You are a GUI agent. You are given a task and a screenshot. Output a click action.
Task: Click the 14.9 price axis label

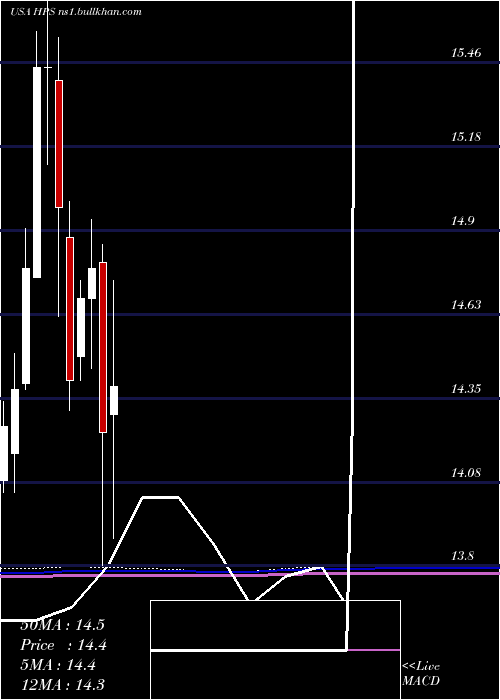click(x=463, y=221)
